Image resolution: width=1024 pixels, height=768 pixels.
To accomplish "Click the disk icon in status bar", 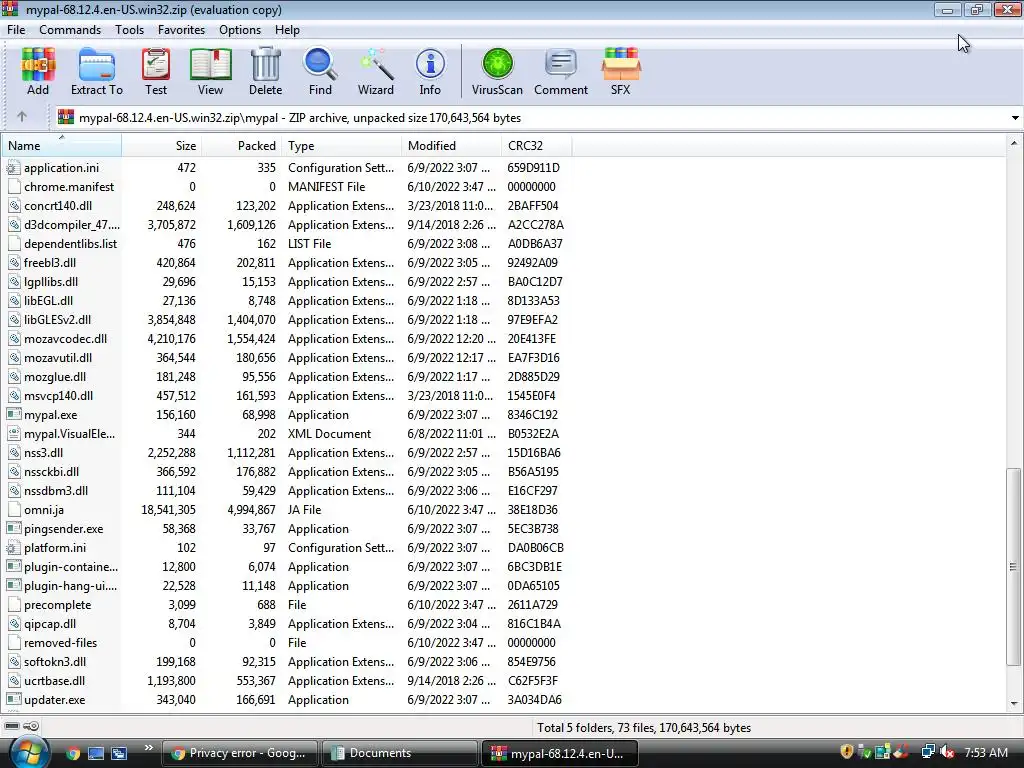I will click(12, 726).
